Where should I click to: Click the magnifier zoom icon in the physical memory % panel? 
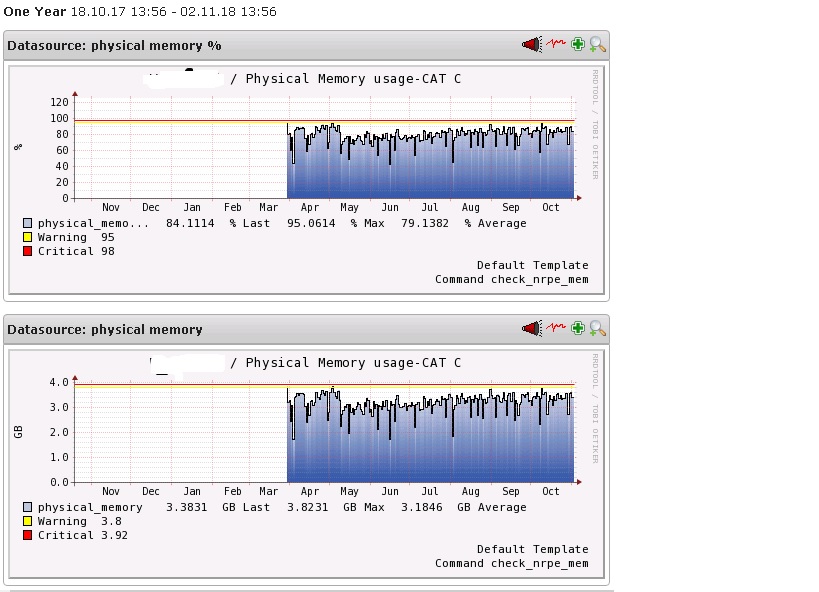[x=597, y=45]
